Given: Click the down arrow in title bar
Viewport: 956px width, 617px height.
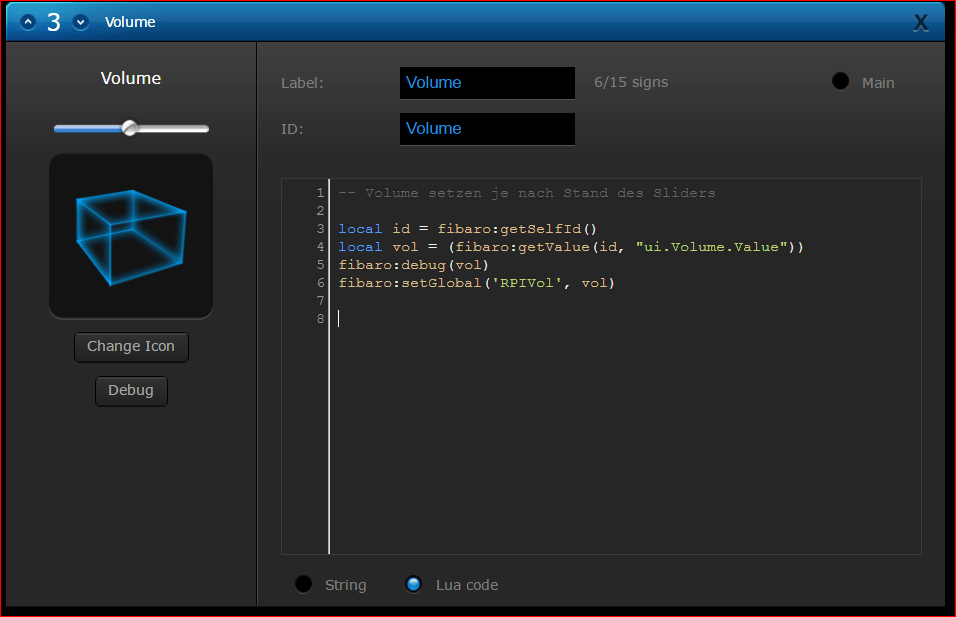Looking at the screenshot, I should [81, 22].
